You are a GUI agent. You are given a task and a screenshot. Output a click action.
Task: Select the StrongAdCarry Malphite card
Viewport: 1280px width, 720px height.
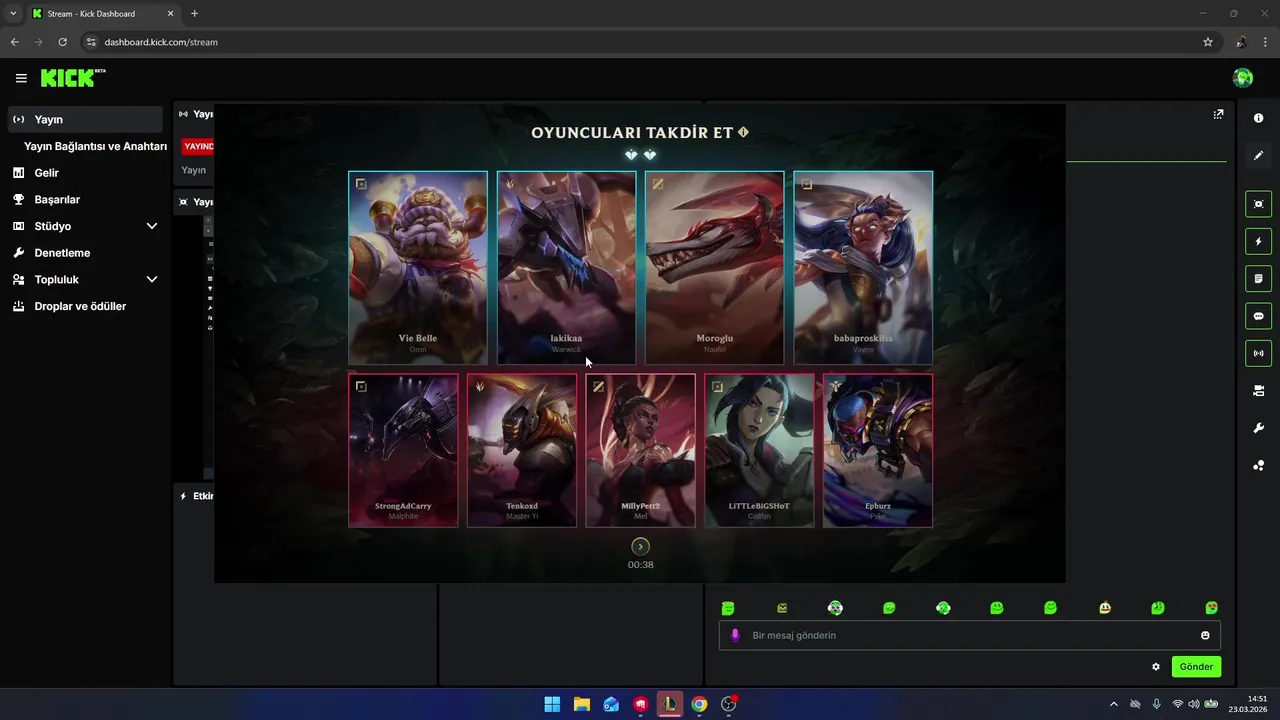coord(403,450)
